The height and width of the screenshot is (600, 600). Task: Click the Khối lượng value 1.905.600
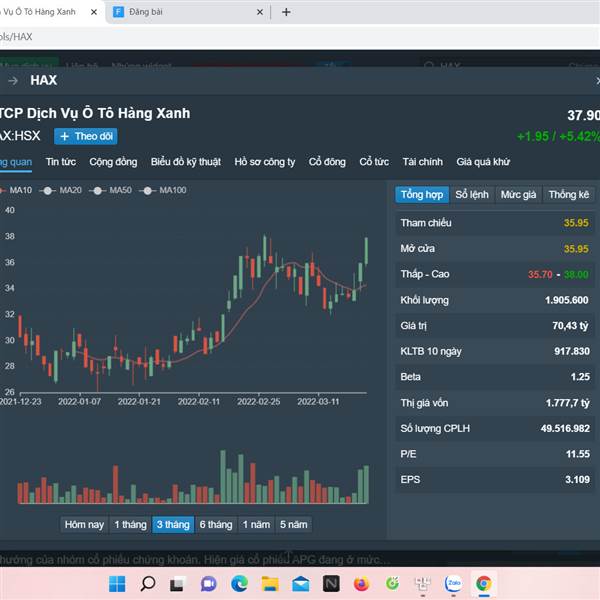567,300
